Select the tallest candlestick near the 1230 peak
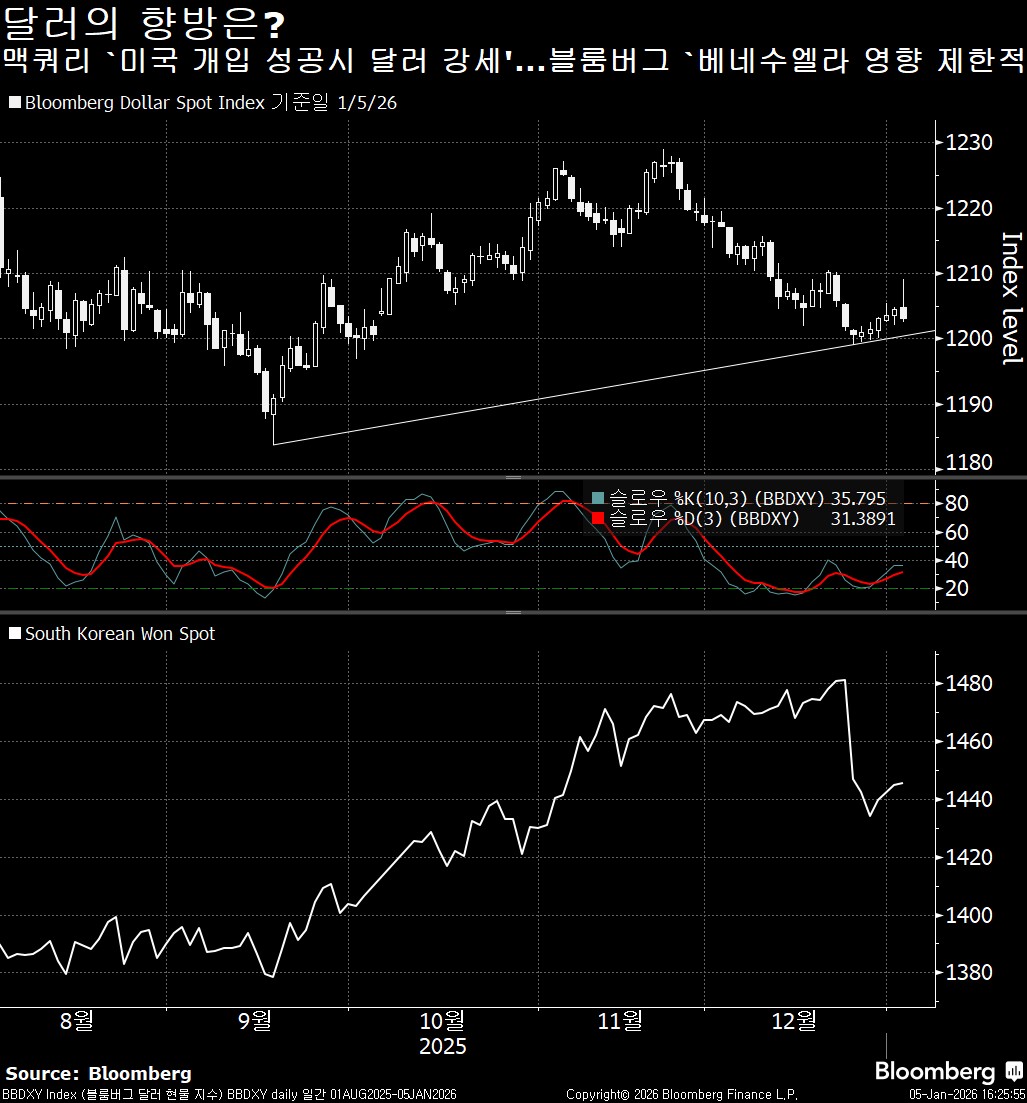This screenshot has height=1103, width=1027. (x=662, y=170)
